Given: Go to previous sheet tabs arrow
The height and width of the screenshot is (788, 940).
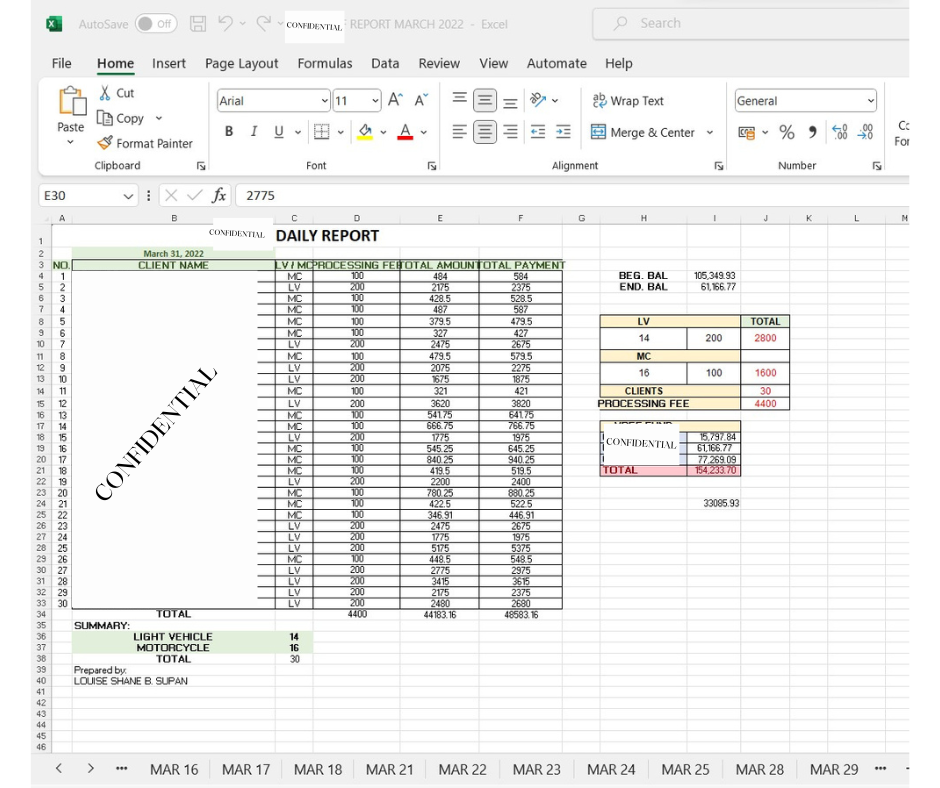Looking at the screenshot, I should (x=59, y=768).
